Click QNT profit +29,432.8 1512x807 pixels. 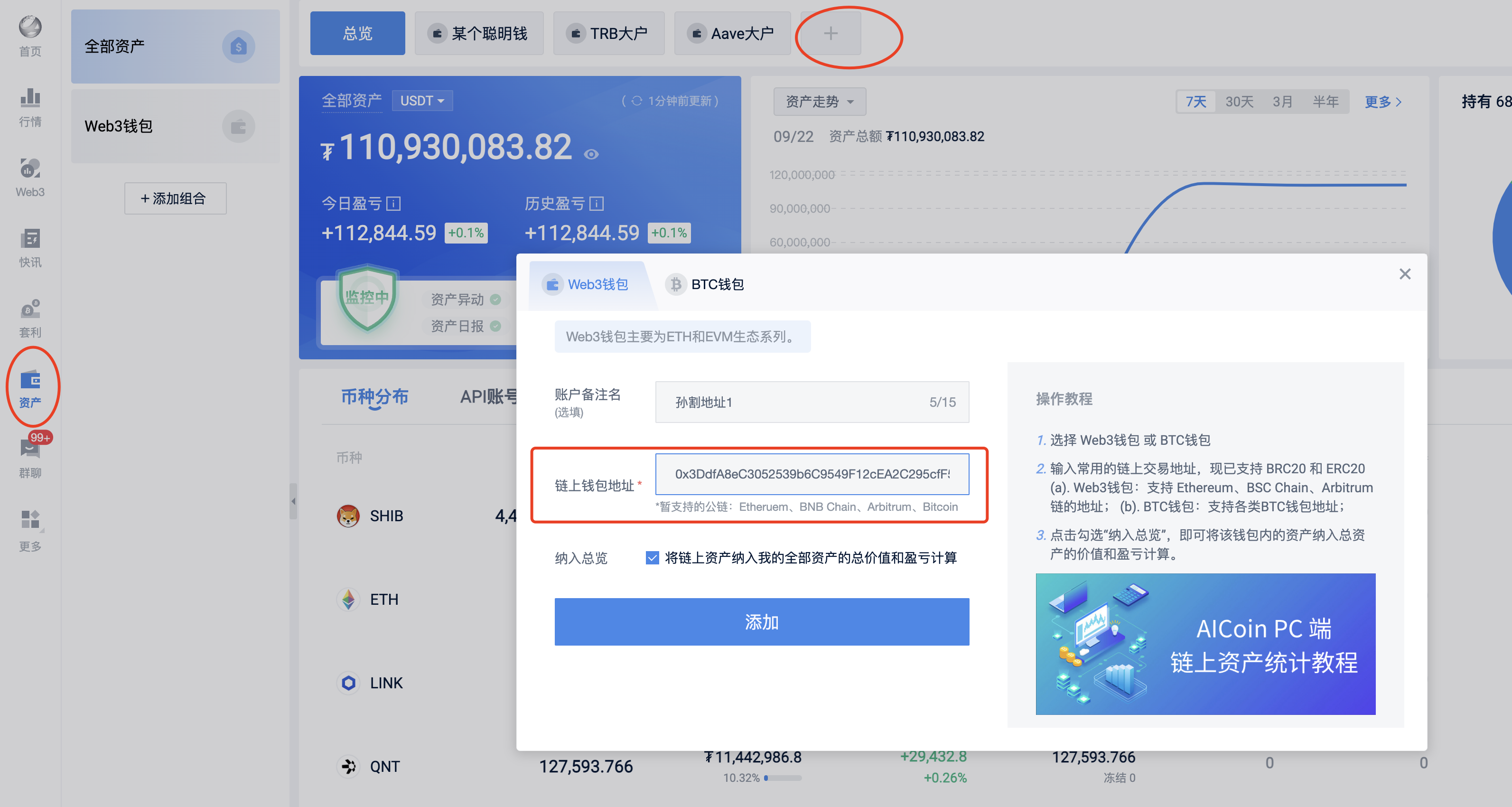933,757
